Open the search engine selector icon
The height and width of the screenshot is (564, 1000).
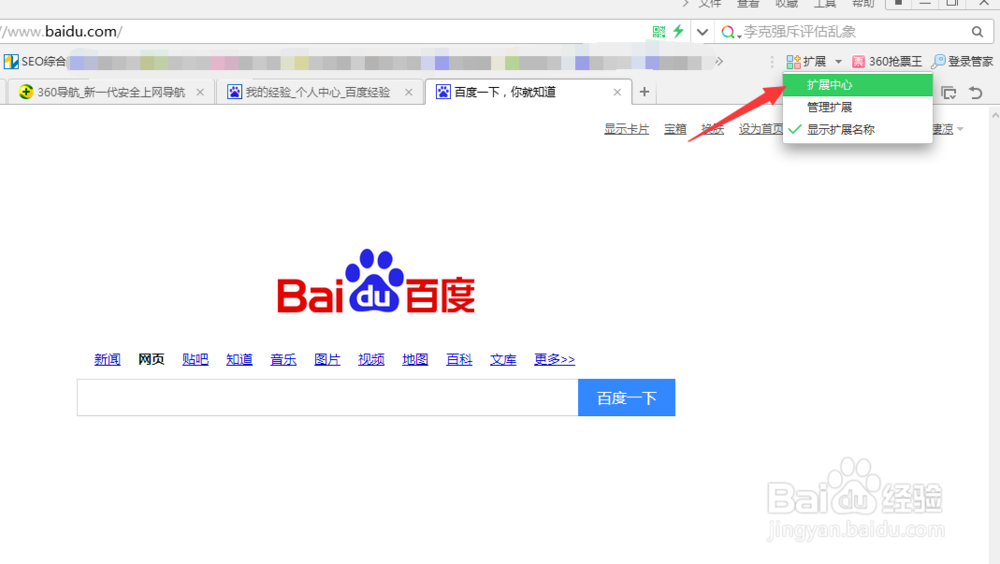click(730, 32)
